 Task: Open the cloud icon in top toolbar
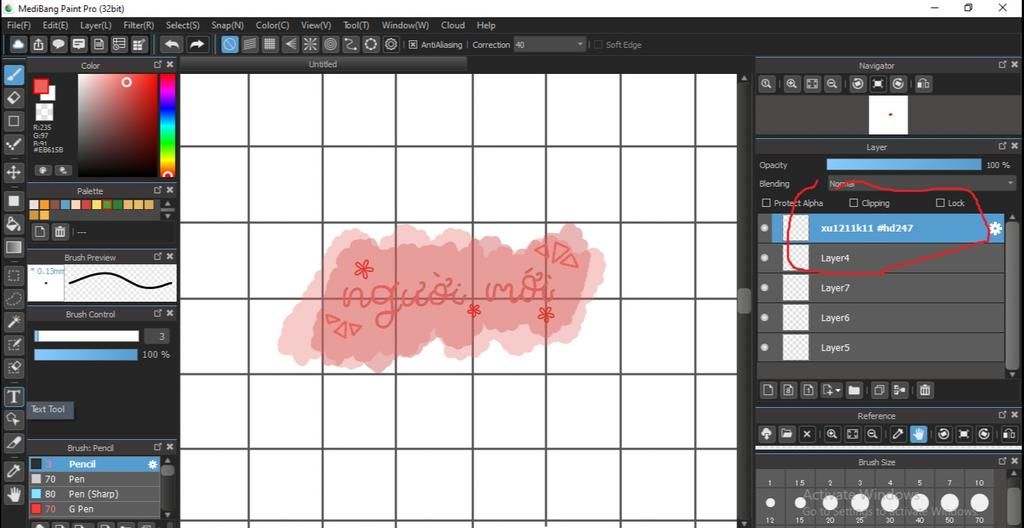(x=18, y=44)
